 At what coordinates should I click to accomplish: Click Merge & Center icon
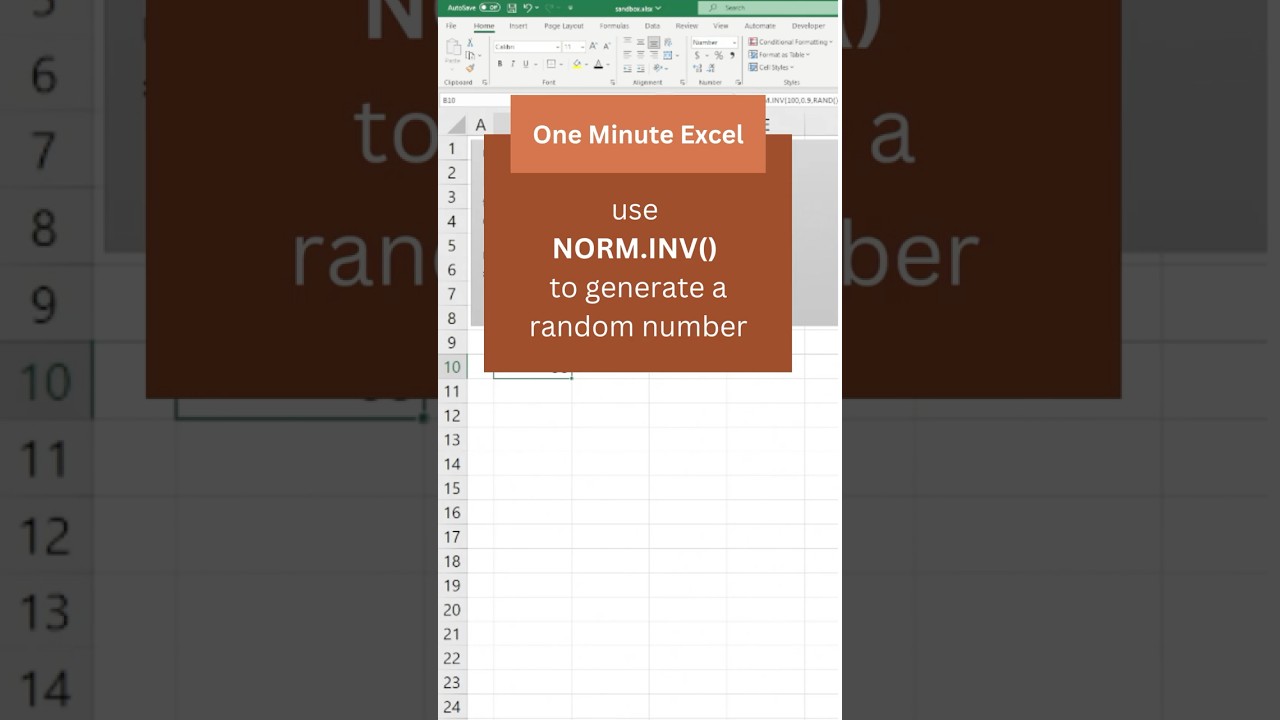[668, 55]
